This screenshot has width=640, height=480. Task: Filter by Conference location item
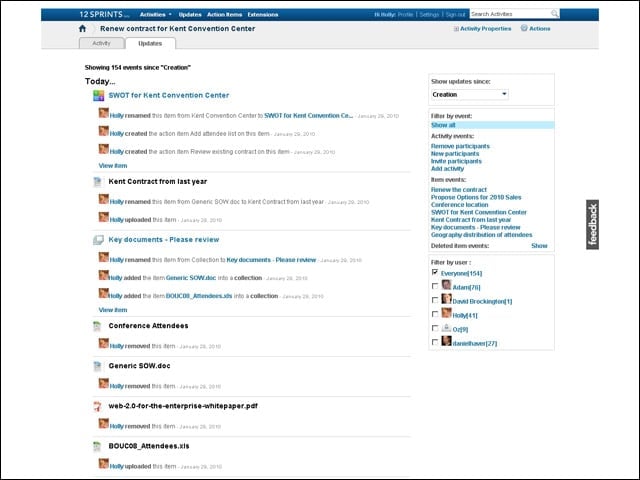(x=460, y=204)
